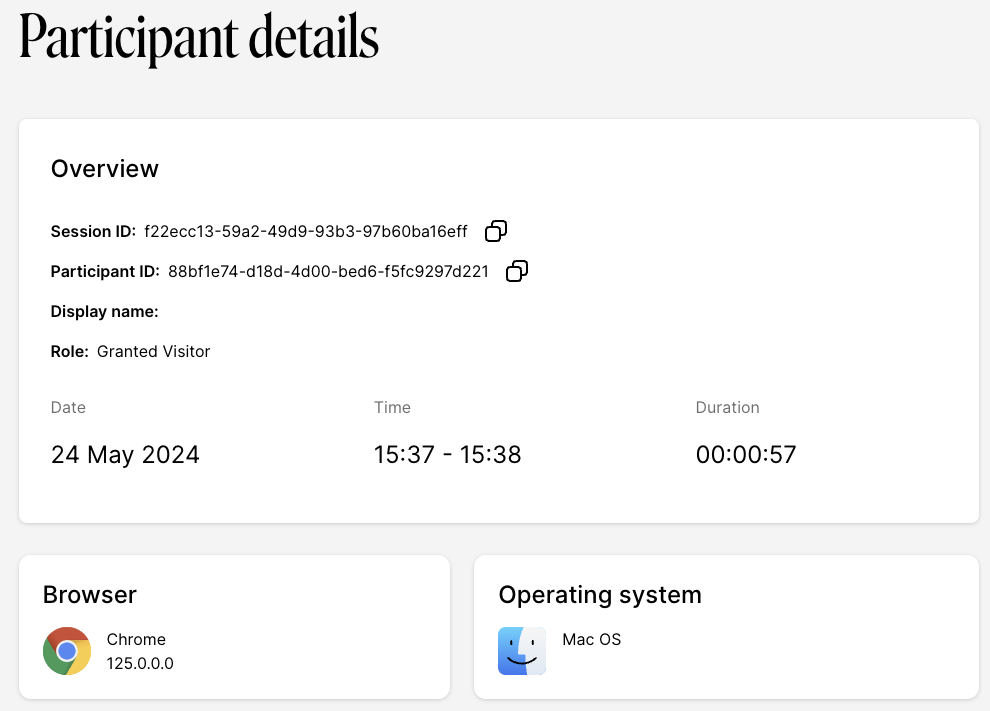Select the Session ID value text
This screenshot has width=990, height=711.
coord(305,232)
